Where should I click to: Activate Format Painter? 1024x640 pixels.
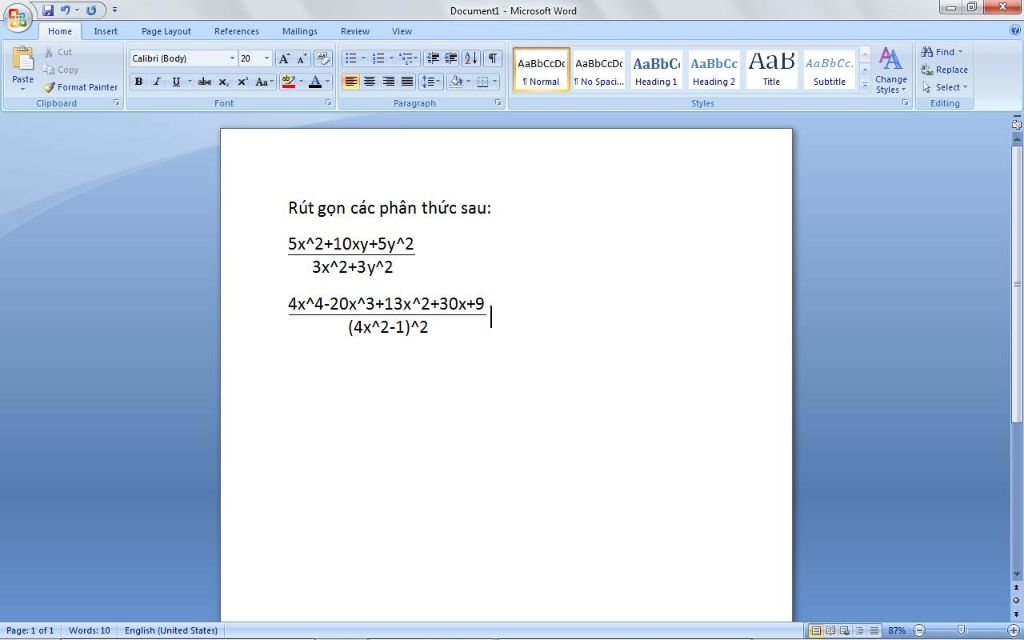(80, 87)
